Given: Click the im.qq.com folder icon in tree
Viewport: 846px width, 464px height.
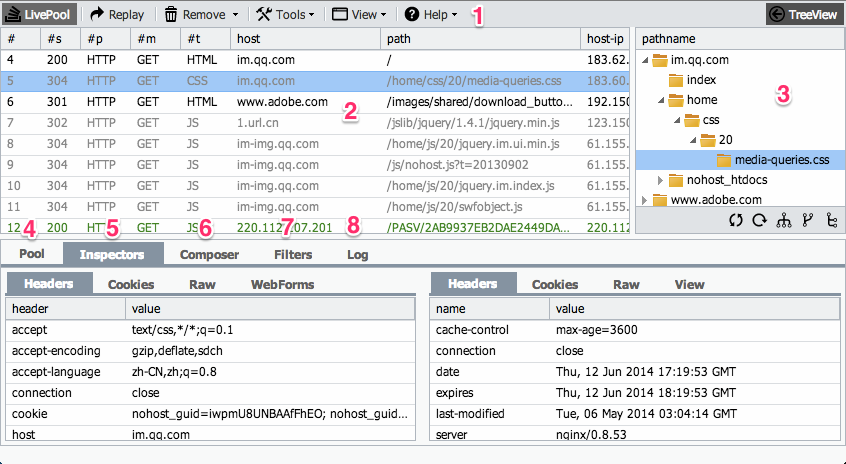Looking at the screenshot, I should coord(660,60).
